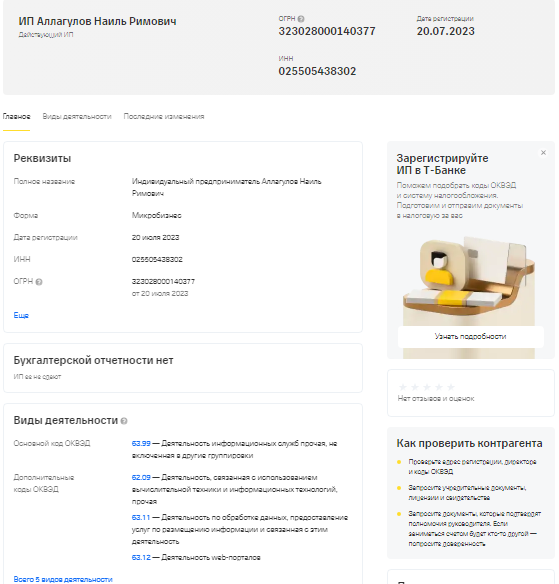Open OKVED code 63.12 link
Viewport: 559px width, 584px height.
(141, 558)
